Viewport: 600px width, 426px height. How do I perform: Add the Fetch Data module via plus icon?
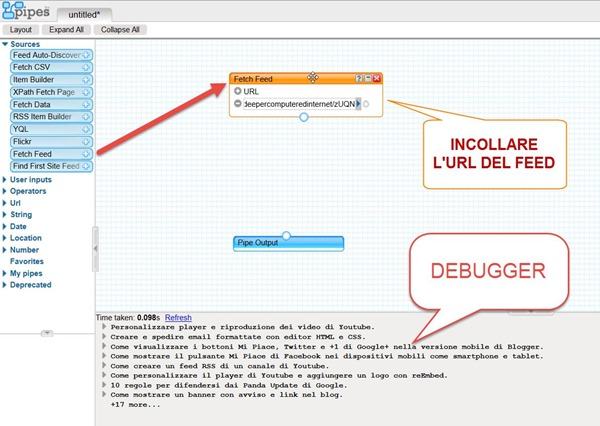tap(86, 104)
